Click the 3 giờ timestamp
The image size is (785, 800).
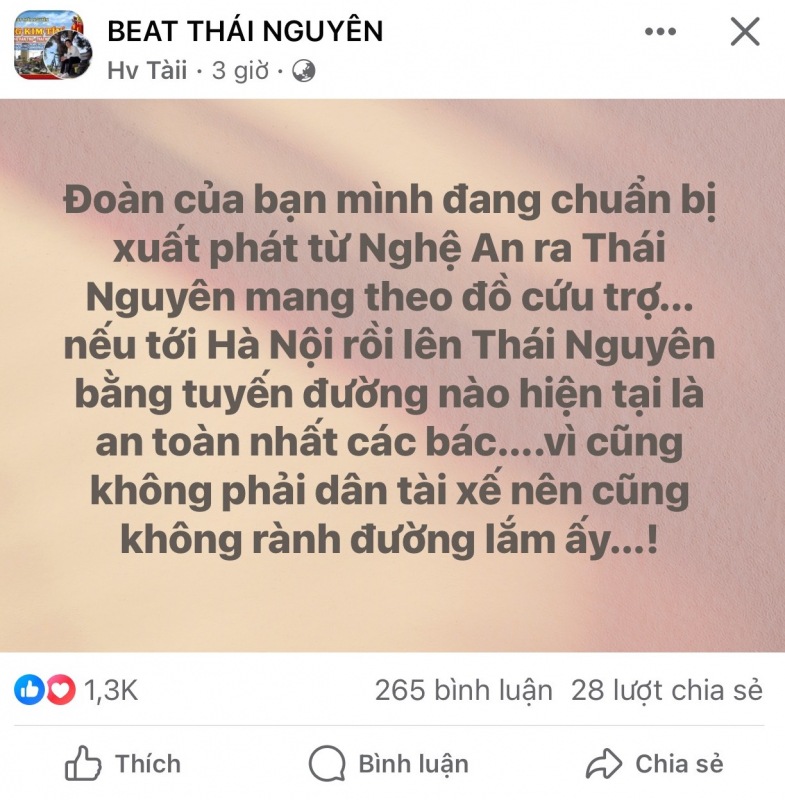click(x=240, y=70)
